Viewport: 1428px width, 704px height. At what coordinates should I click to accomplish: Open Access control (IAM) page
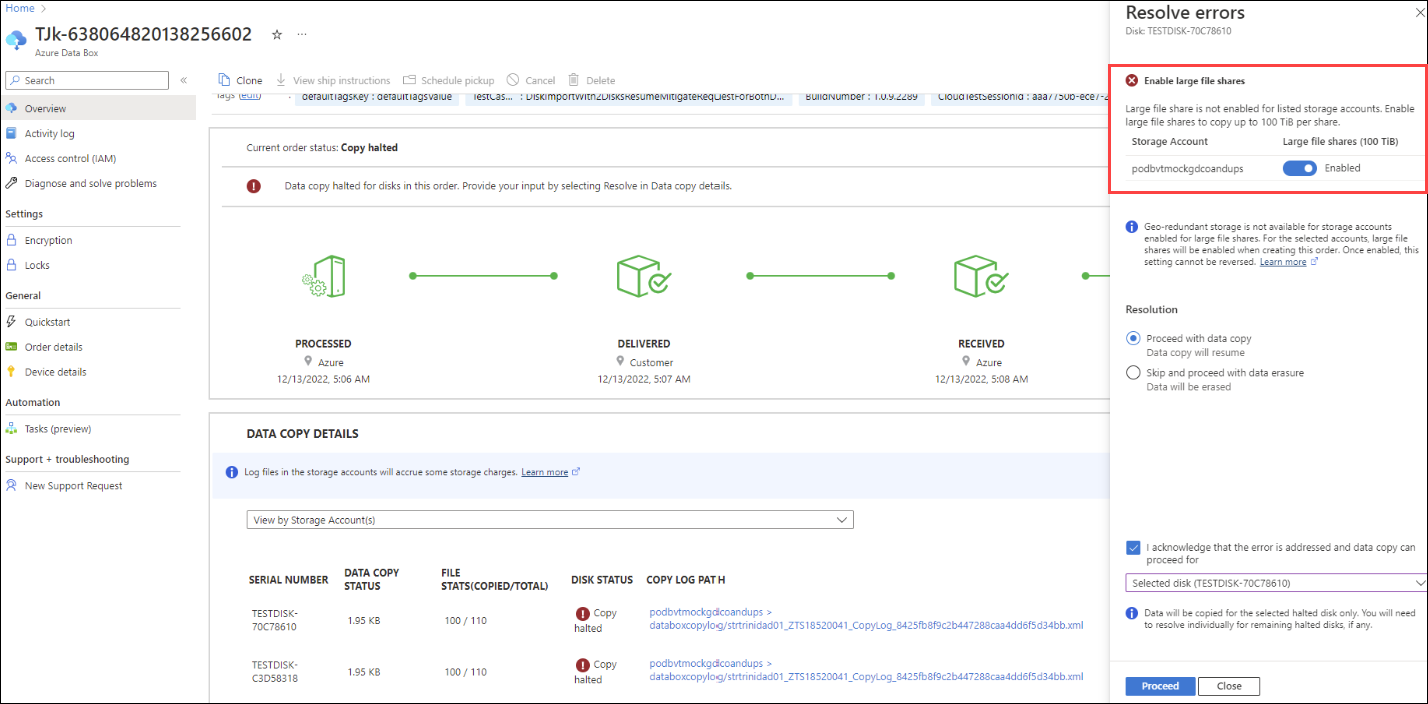click(x=70, y=158)
